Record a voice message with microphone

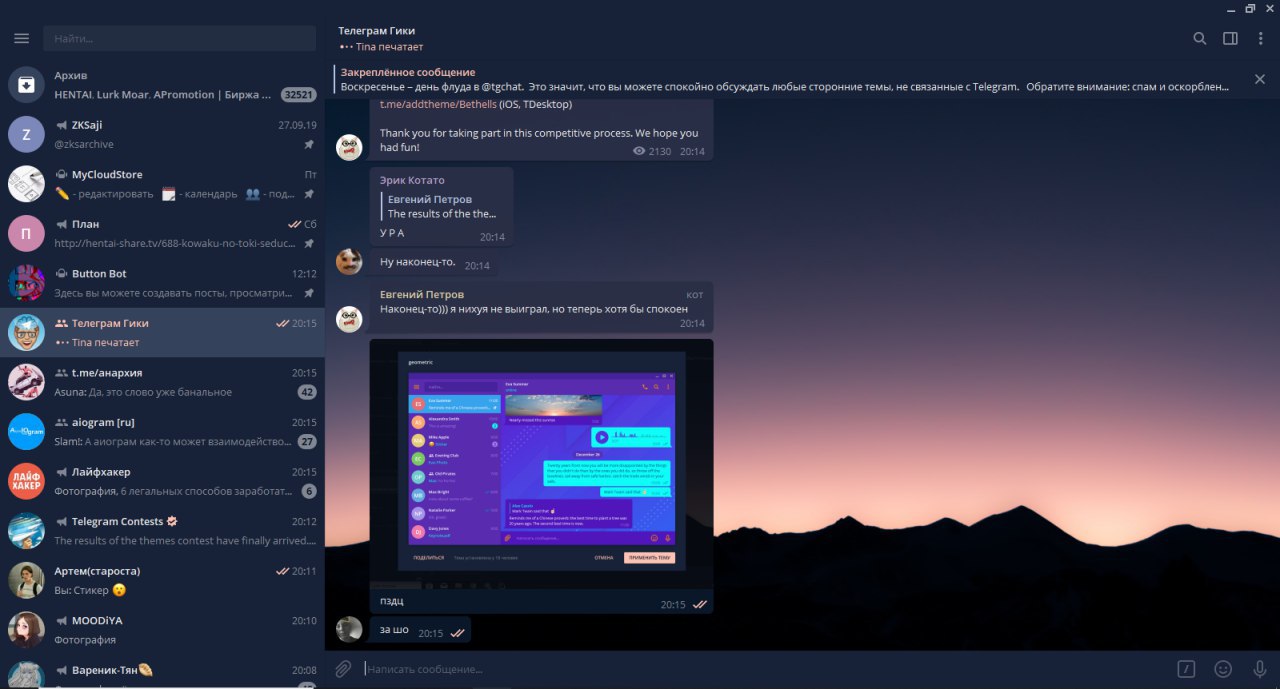coord(1260,669)
